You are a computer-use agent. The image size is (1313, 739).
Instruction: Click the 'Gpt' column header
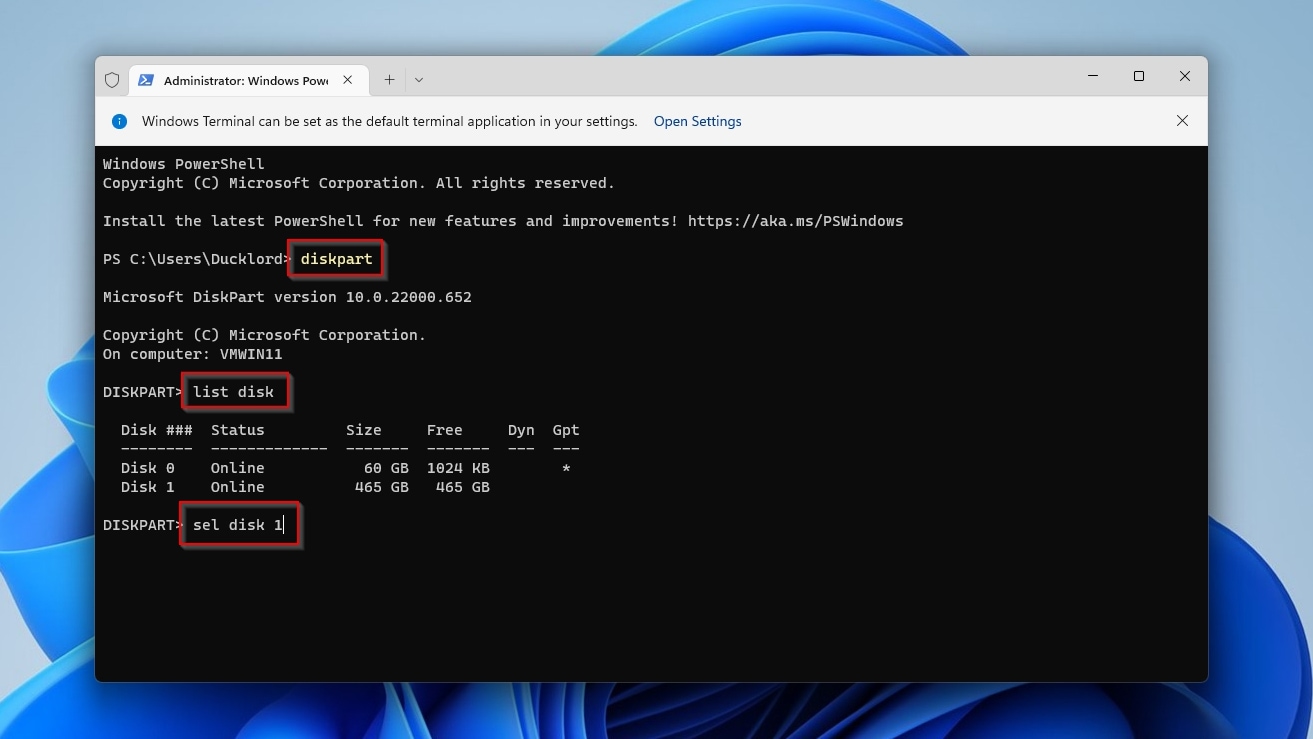[x=566, y=430]
